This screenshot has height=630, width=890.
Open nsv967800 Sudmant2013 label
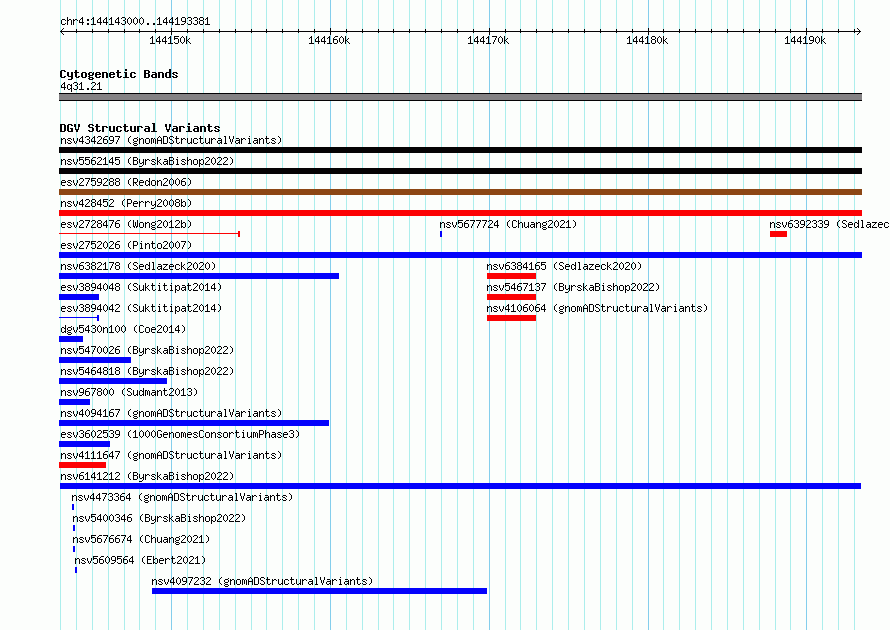point(129,392)
